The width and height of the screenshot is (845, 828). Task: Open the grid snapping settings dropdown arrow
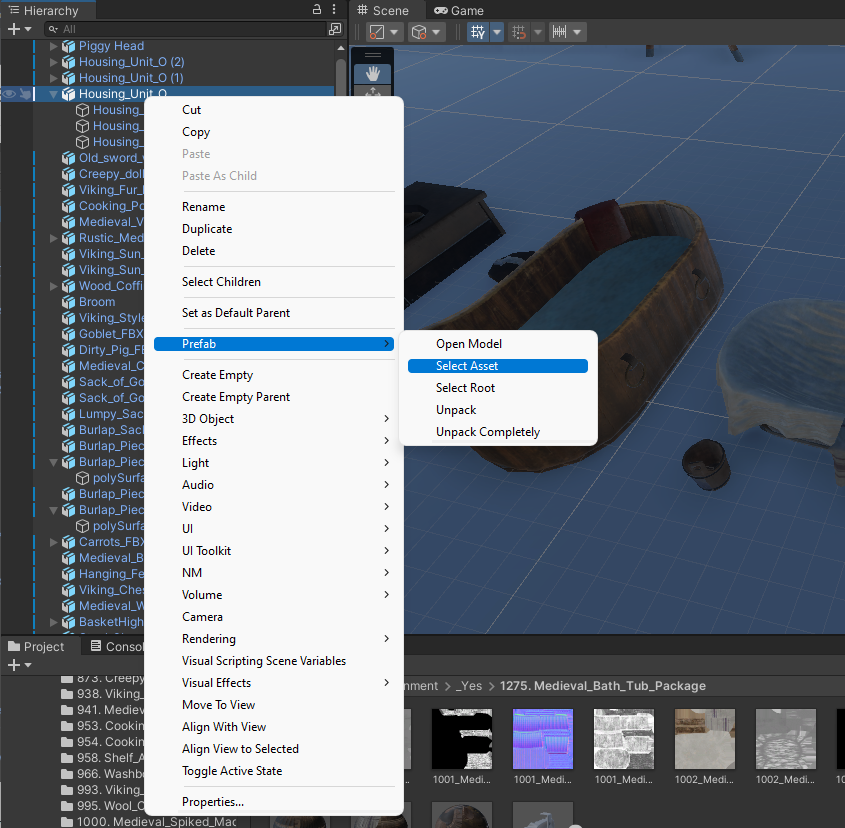pyautogui.click(x=497, y=32)
